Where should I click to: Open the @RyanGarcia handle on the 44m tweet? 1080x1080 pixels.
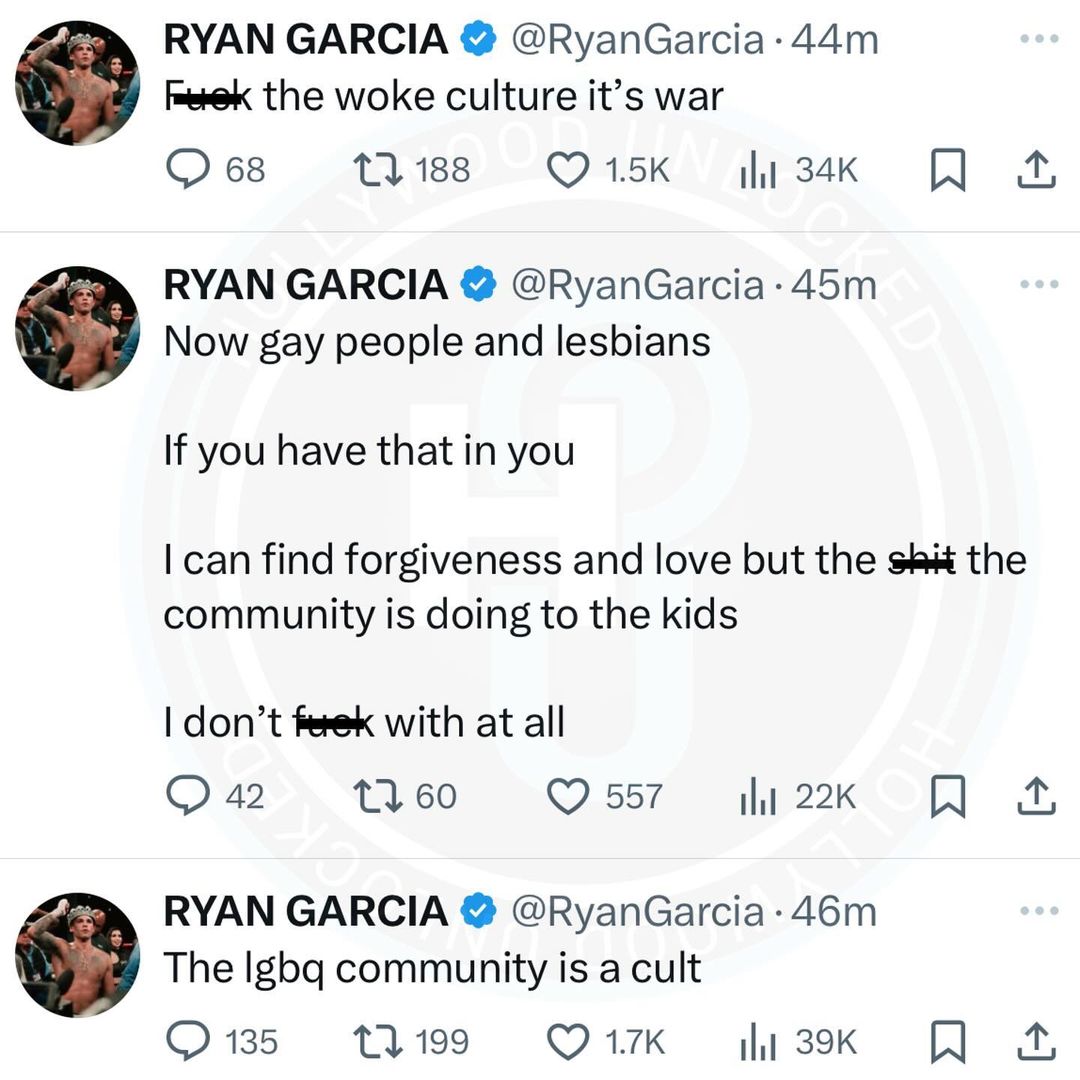tap(637, 39)
